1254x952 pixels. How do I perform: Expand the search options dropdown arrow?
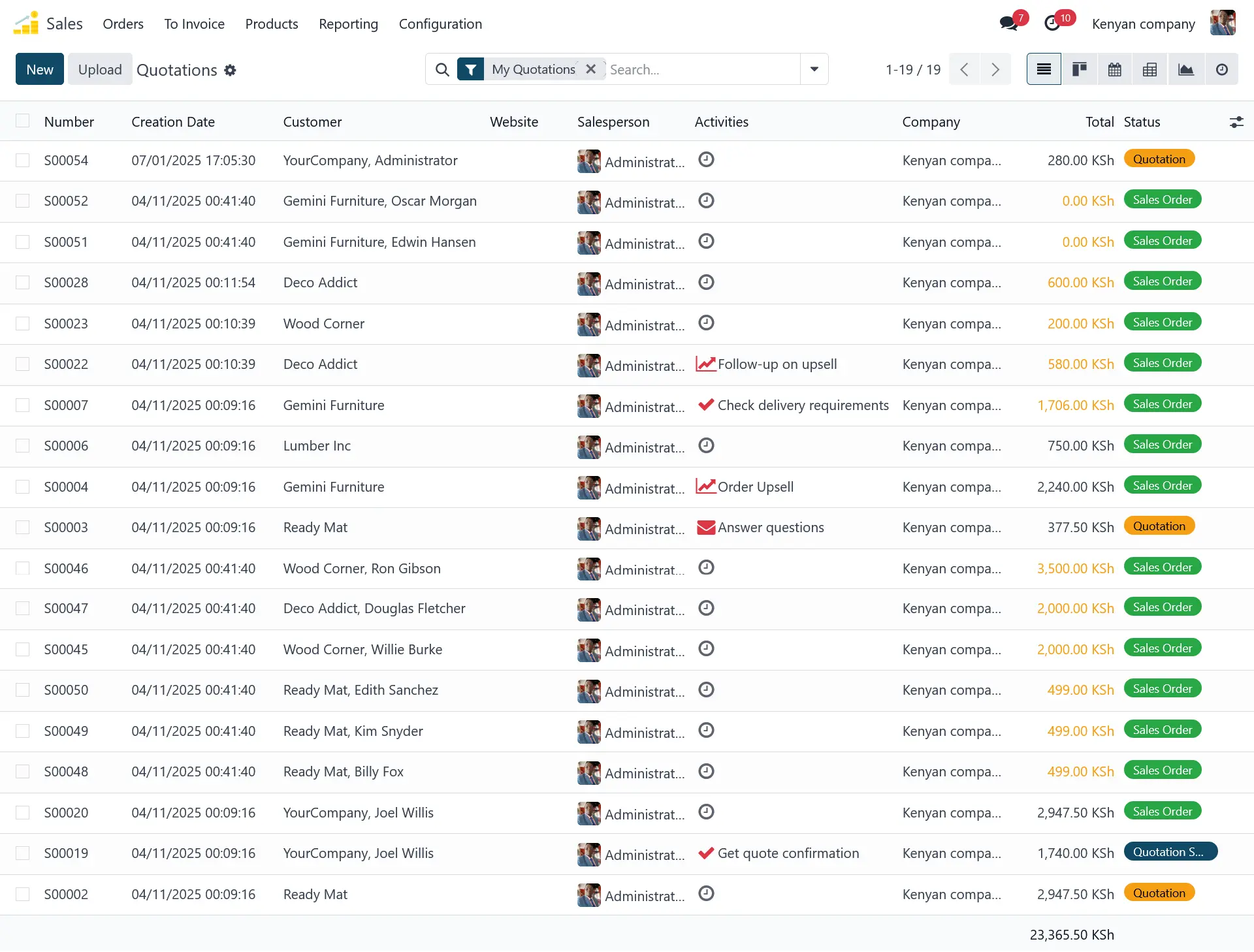[814, 69]
